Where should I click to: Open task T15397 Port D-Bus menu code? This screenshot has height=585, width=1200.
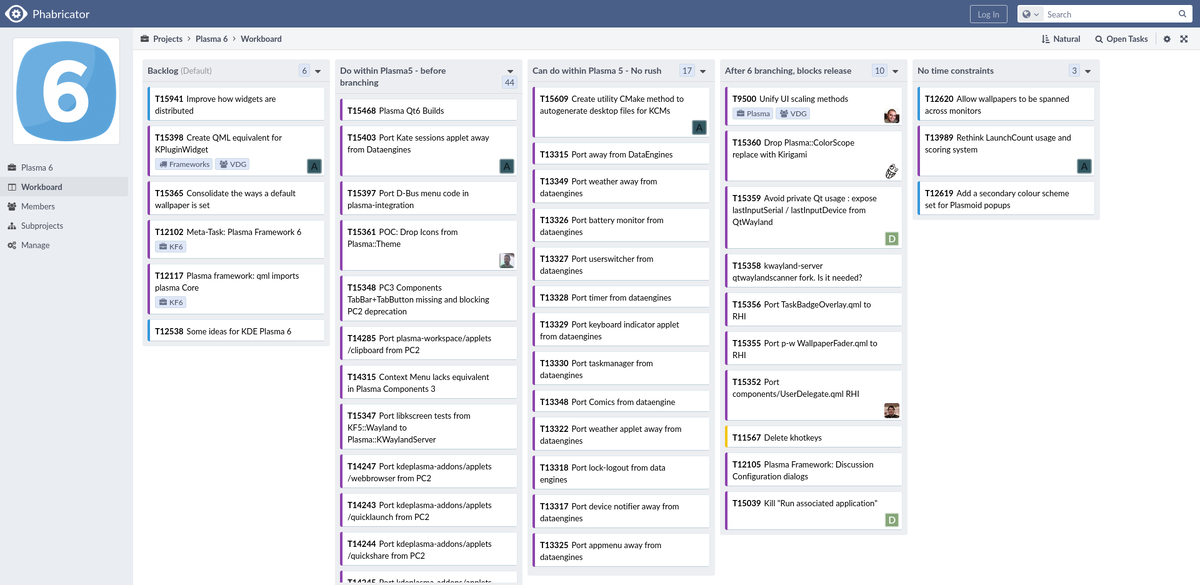coord(429,199)
